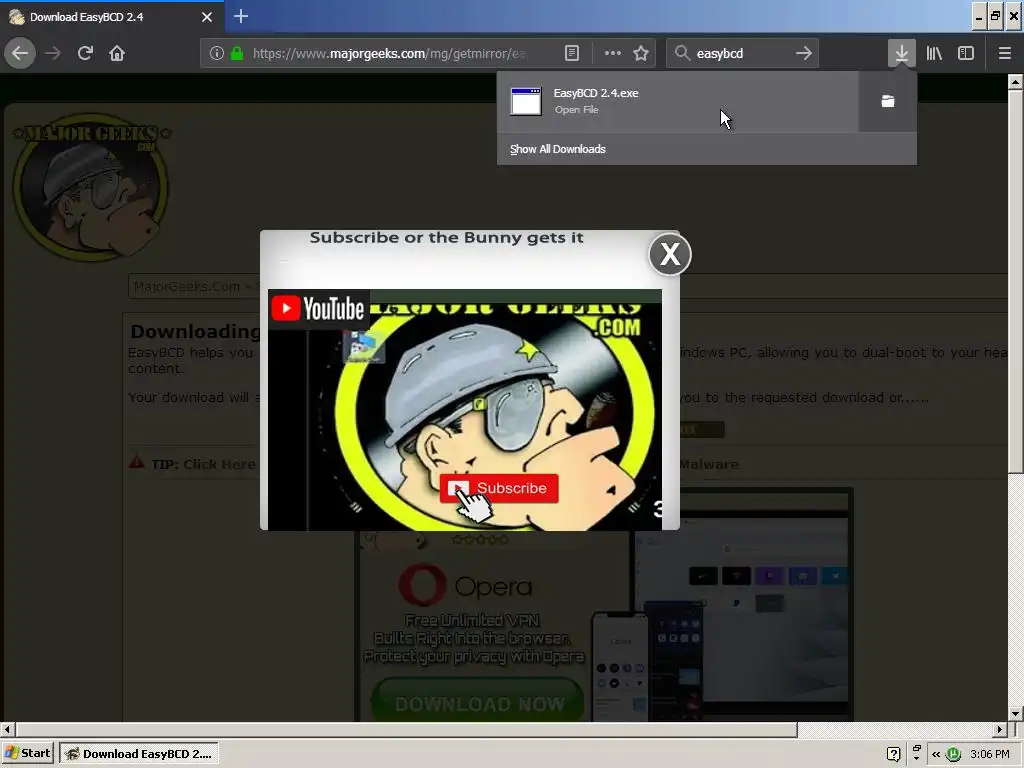Click the Opera logo in advertisement
The height and width of the screenshot is (768, 1024).
click(x=466, y=586)
